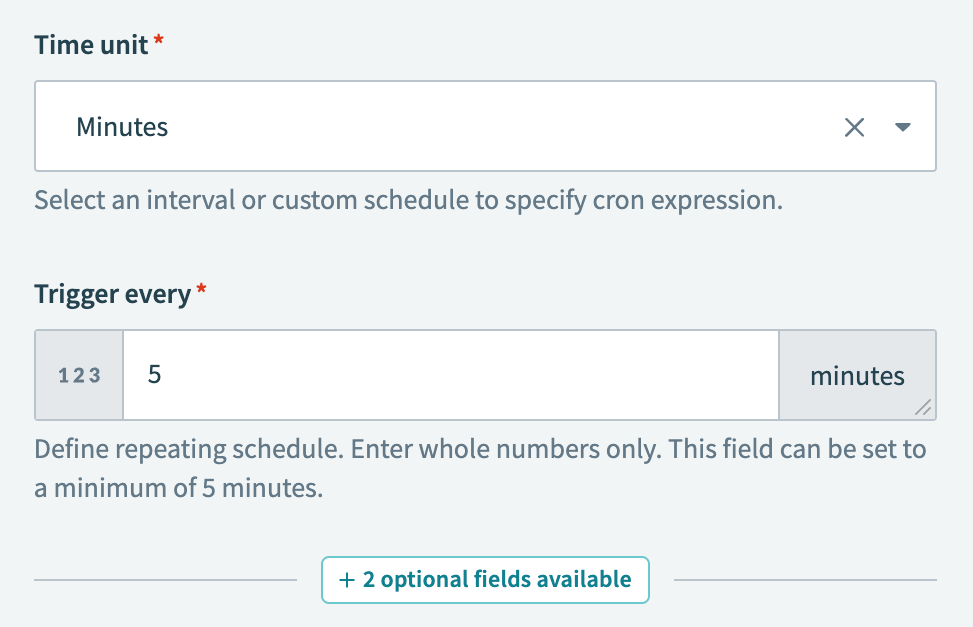Viewport: 973px width, 627px height.
Task: Select the value 5 in the input
Action: click(x=155, y=374)
